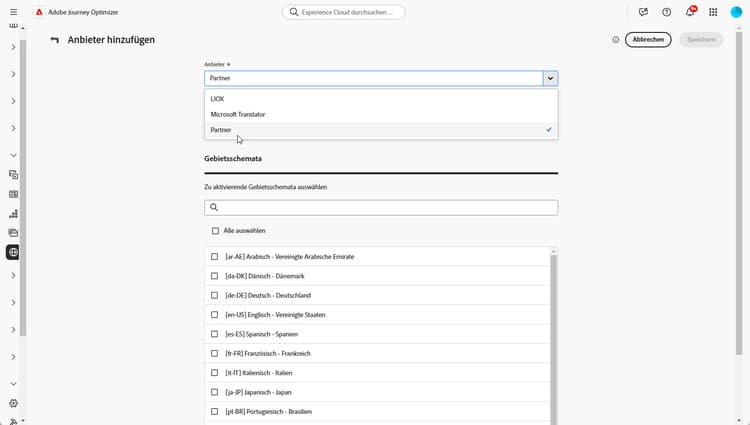This screenshot has height=425, width=750.
Task: Tick the [fr-FR] Französisch - Frankreich checkbox
Action: click(215, 353)
